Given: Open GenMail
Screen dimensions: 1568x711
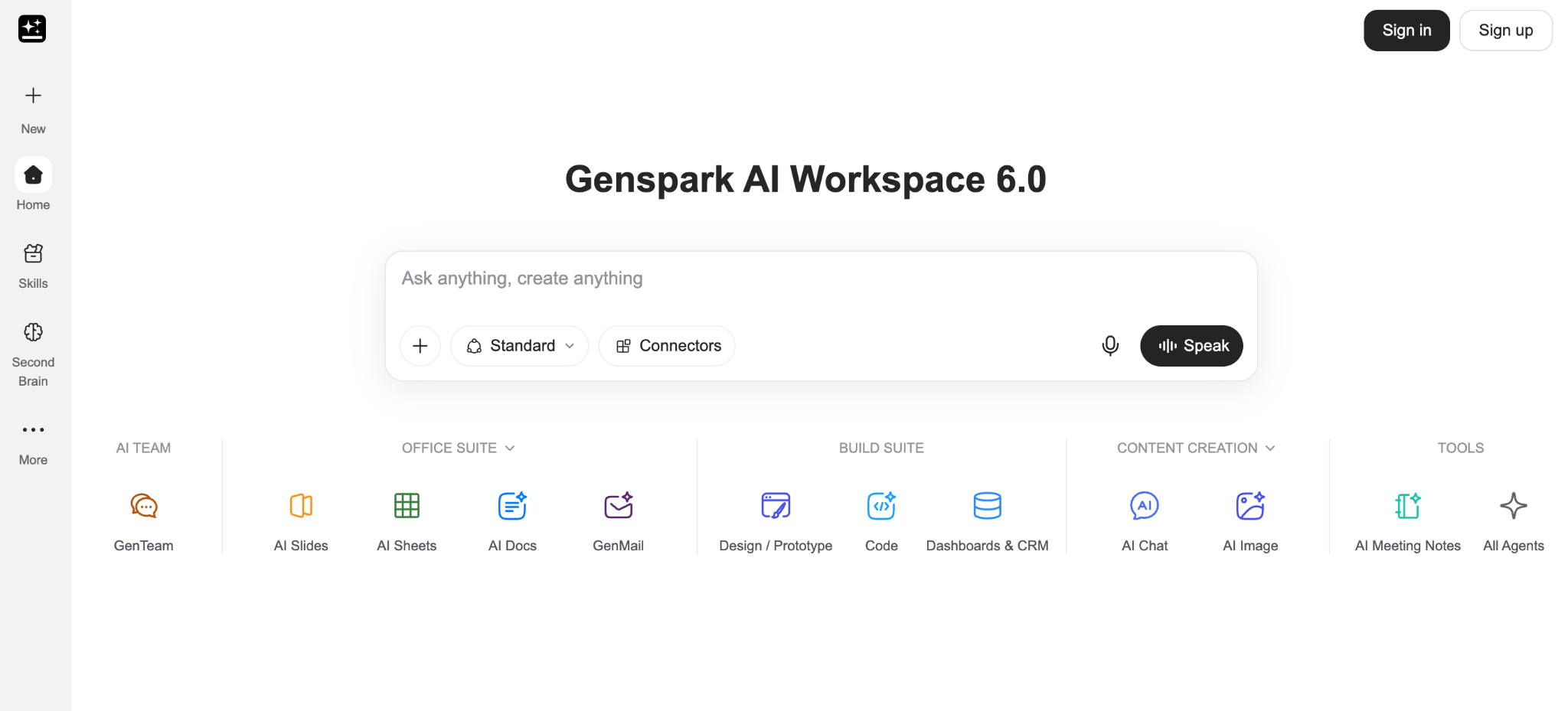Looking at the screenshot, I should pos(618,521).
